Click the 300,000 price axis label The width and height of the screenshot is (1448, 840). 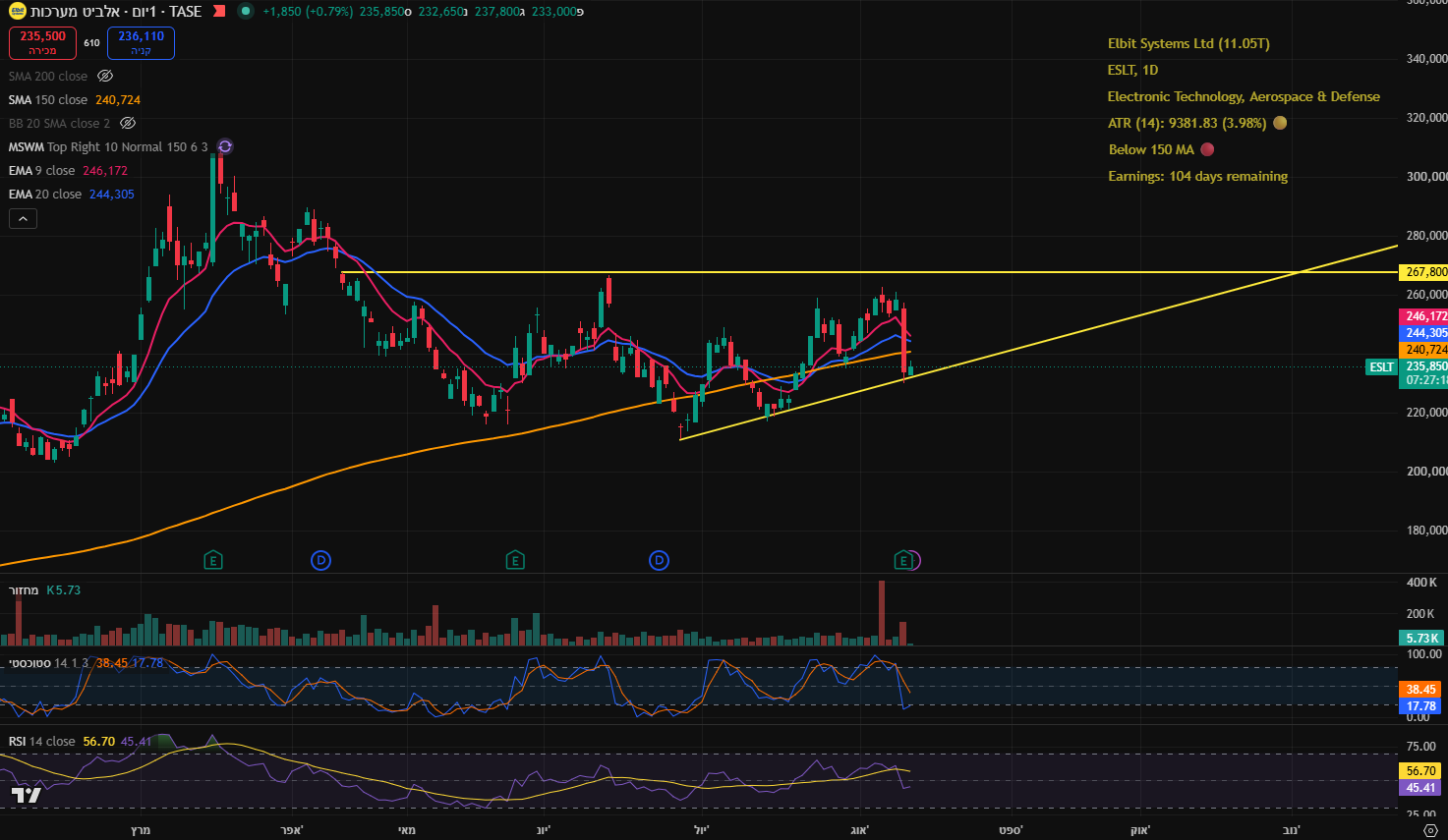1426,177
